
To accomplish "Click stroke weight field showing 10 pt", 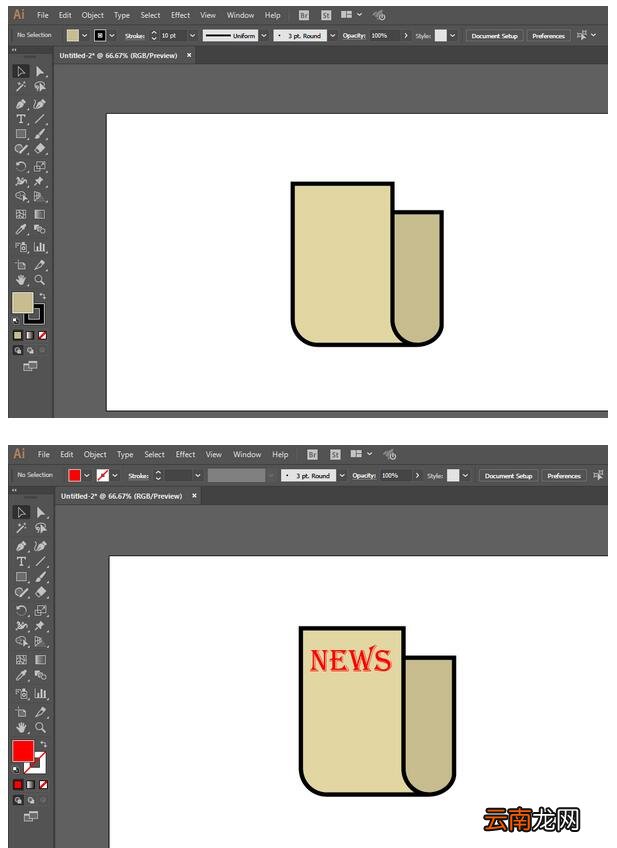I will click(173, 36).
